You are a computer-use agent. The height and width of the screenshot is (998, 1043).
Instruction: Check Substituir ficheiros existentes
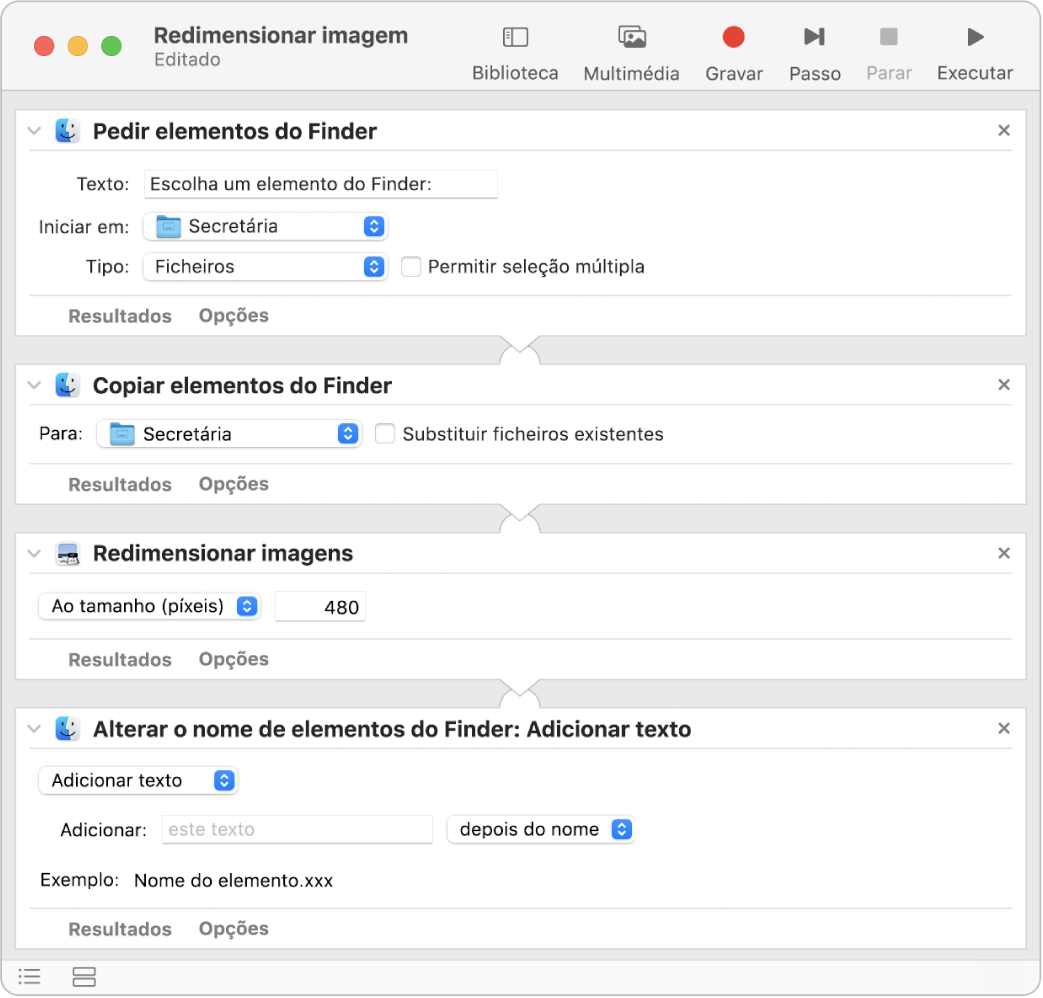pos(384,434)
